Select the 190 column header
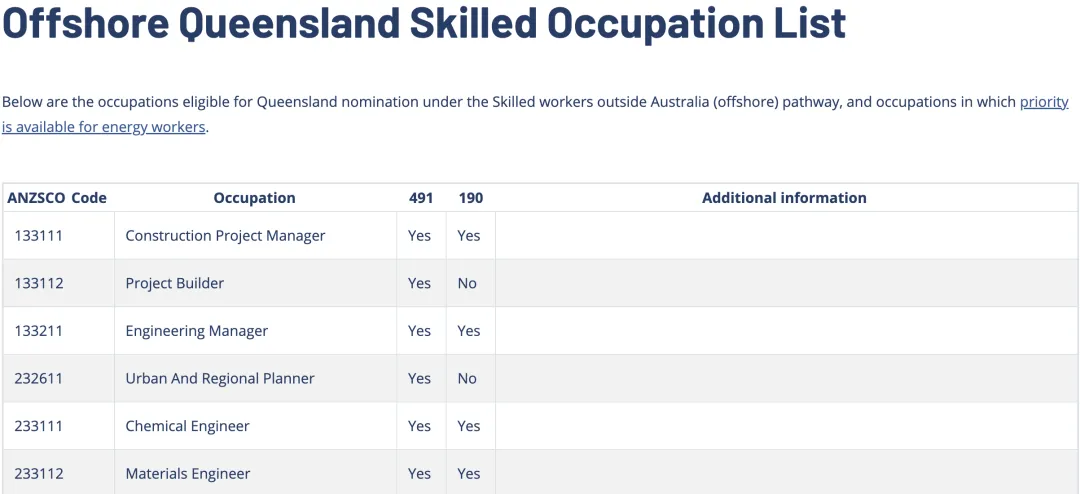The height and width of the screenshot is (494, 1080). pos(471,198)
